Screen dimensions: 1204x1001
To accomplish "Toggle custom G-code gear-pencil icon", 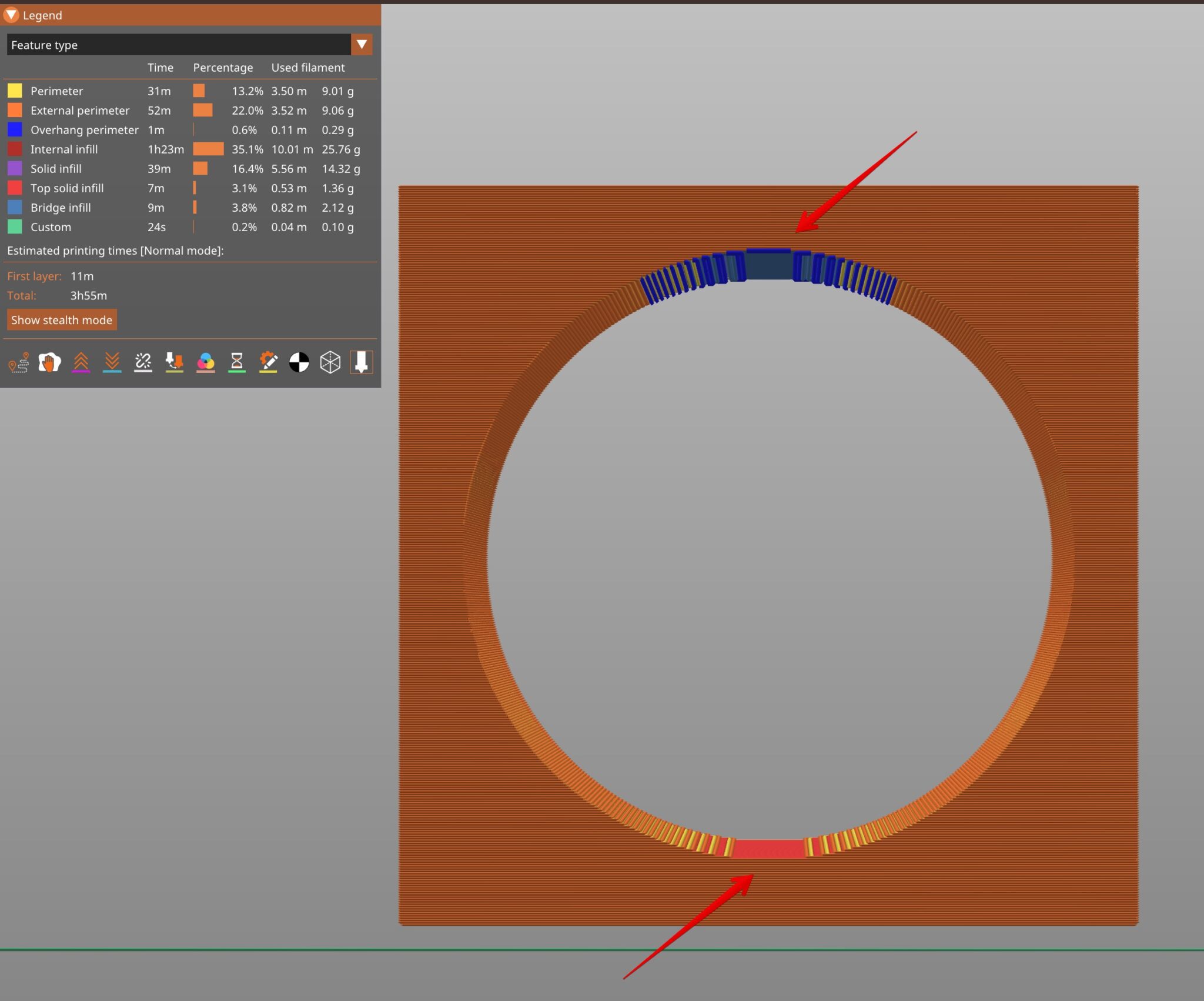I will [x=268, y=362].
